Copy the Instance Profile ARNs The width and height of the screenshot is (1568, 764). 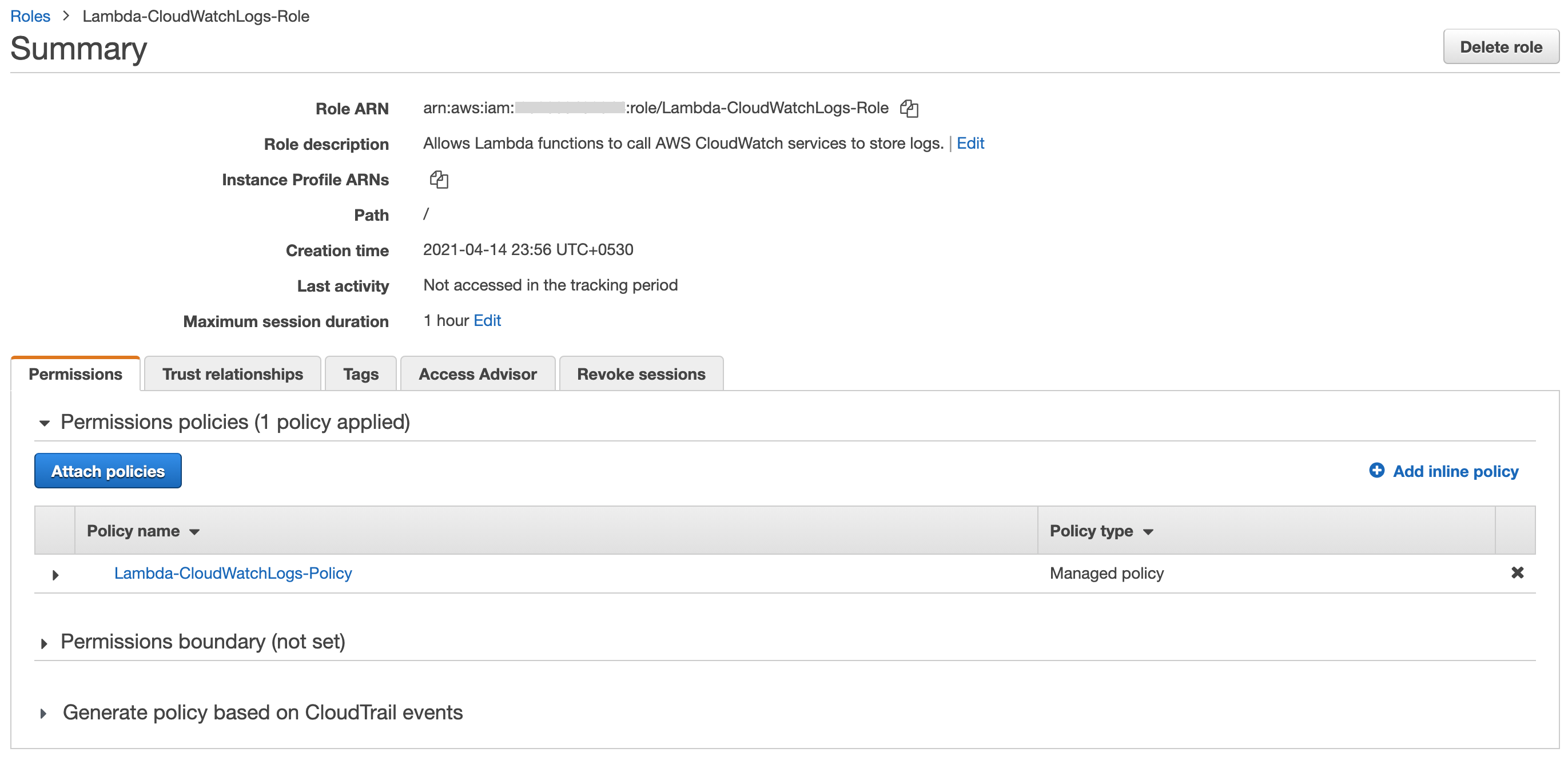click(439, 180)
